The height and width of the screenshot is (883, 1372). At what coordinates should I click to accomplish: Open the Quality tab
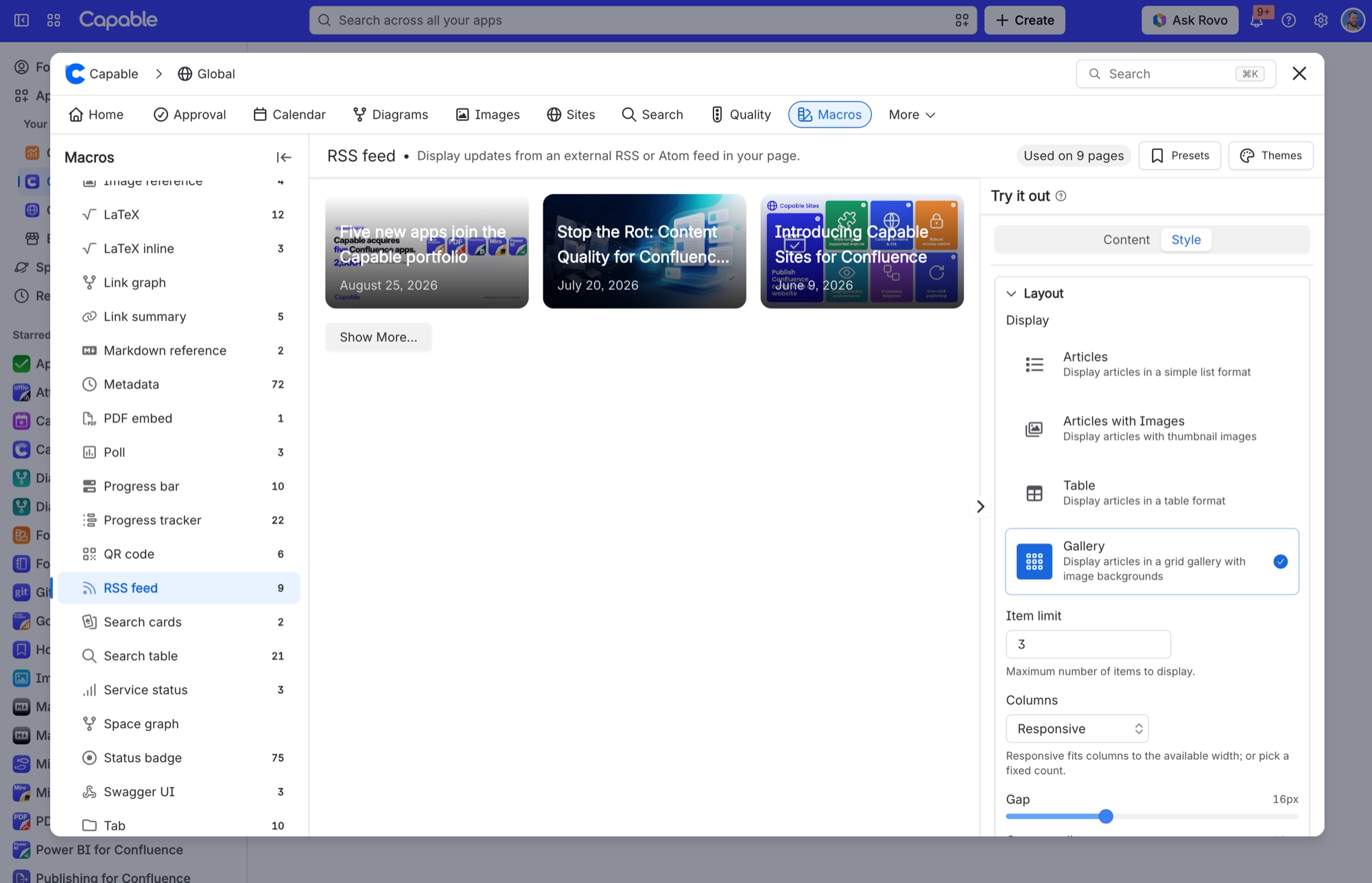coord(741,115)
